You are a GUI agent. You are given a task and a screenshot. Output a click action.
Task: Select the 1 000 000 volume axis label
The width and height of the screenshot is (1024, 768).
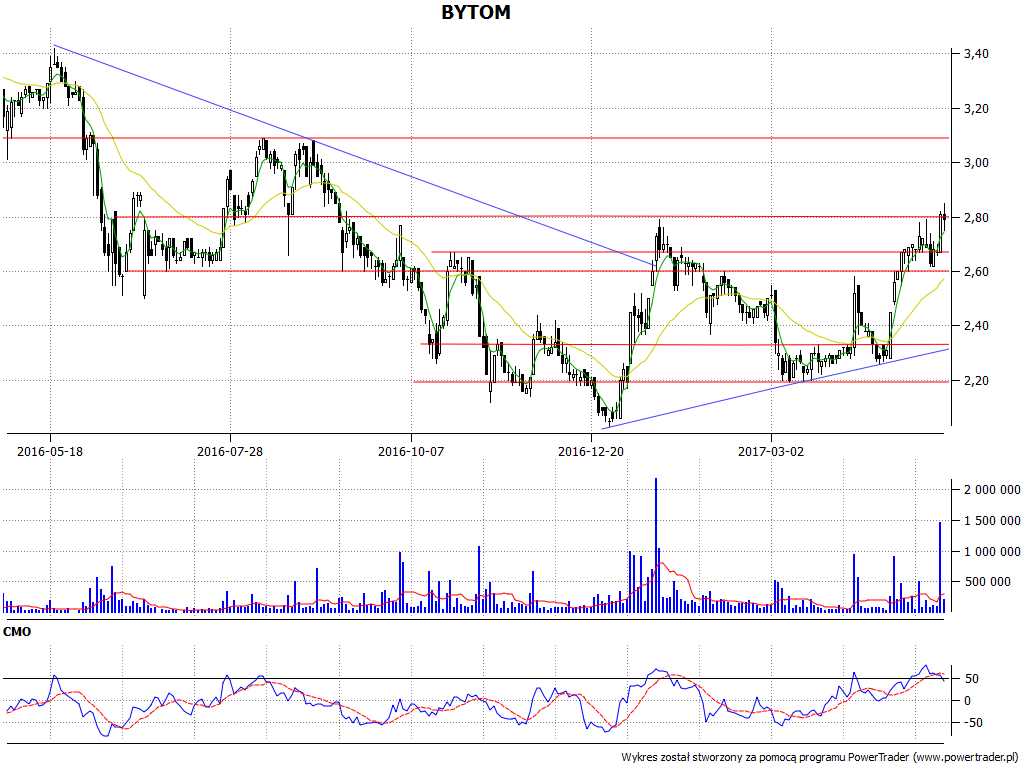pyautogui.click(x=990, y=552)
